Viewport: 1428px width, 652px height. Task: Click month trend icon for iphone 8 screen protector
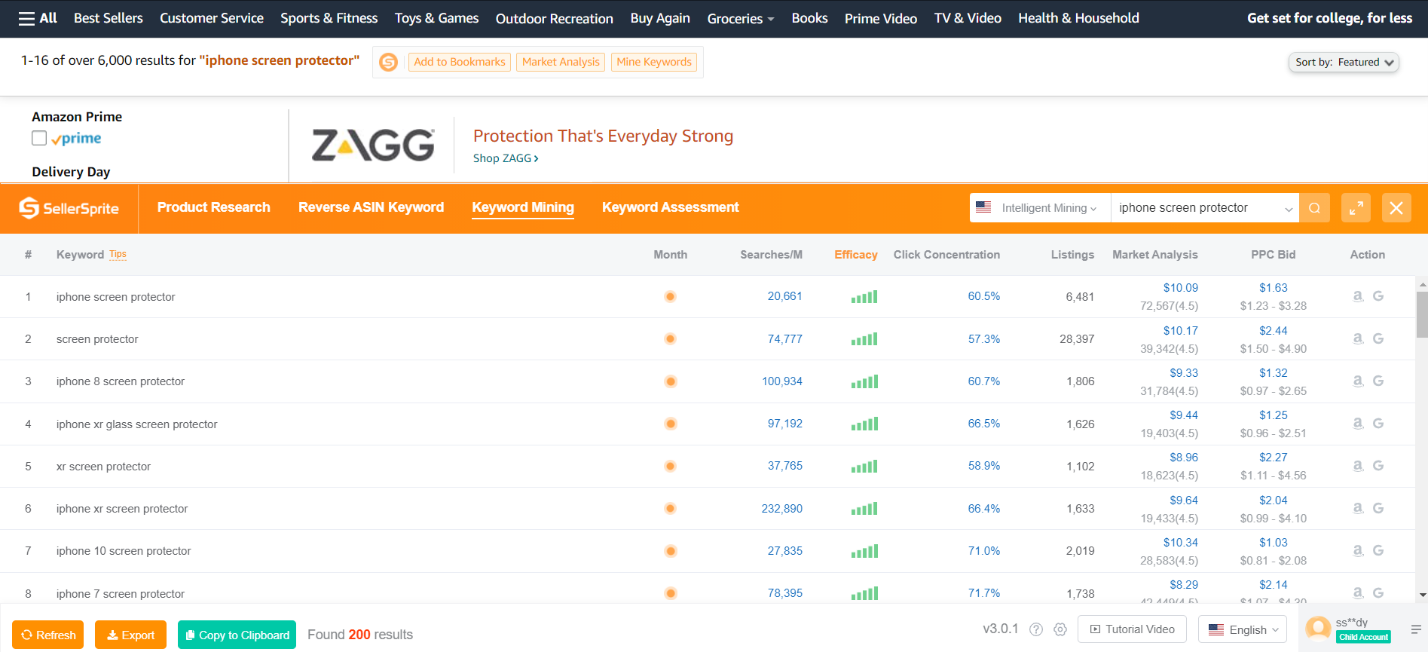tap(670, 381)
